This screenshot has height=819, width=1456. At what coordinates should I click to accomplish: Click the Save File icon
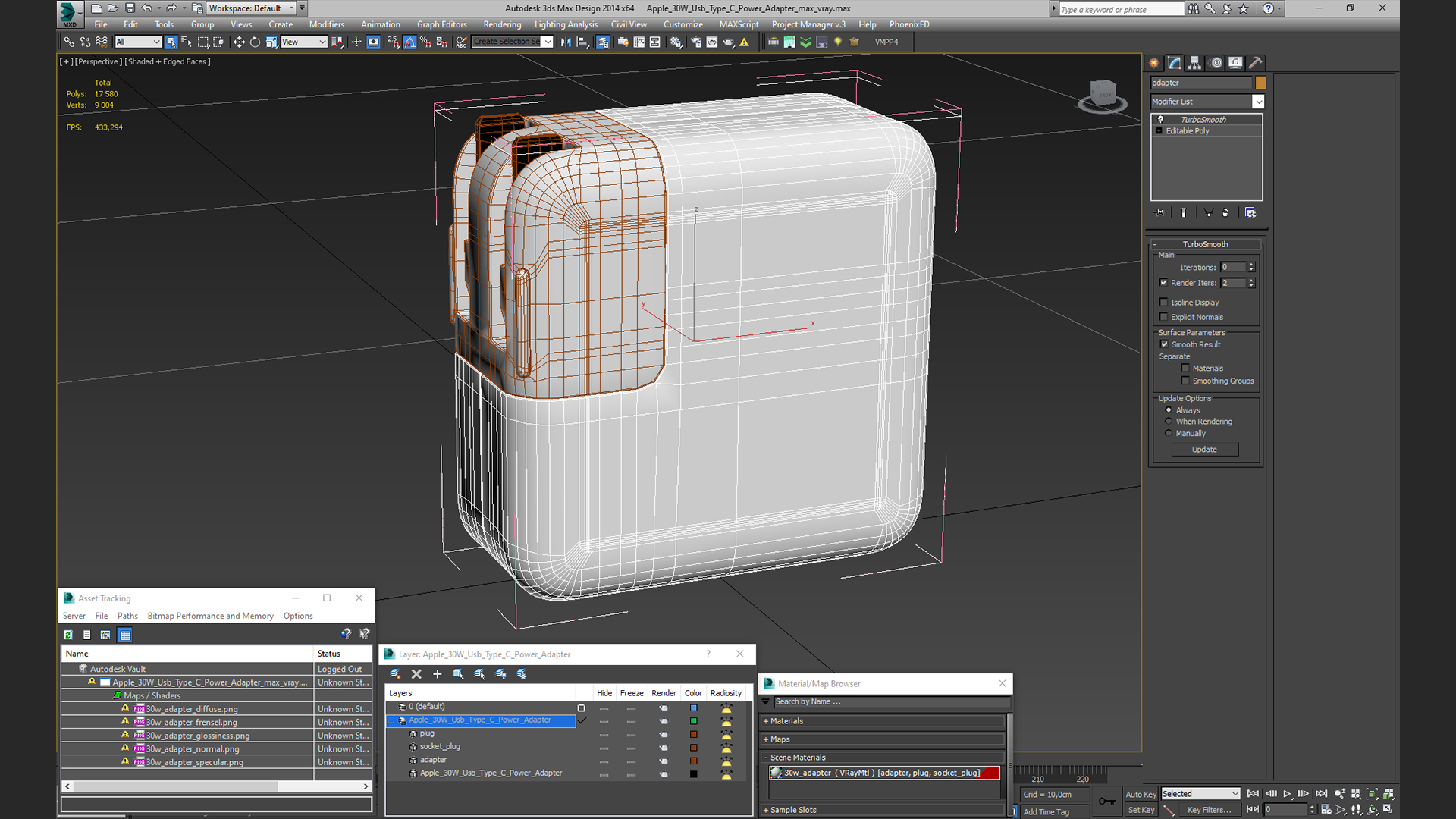pyautogui.click(x=130, y=8)
